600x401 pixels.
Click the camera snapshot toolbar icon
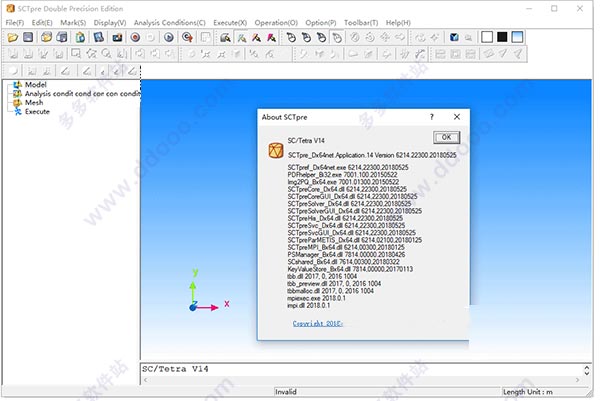pos(117,37)
